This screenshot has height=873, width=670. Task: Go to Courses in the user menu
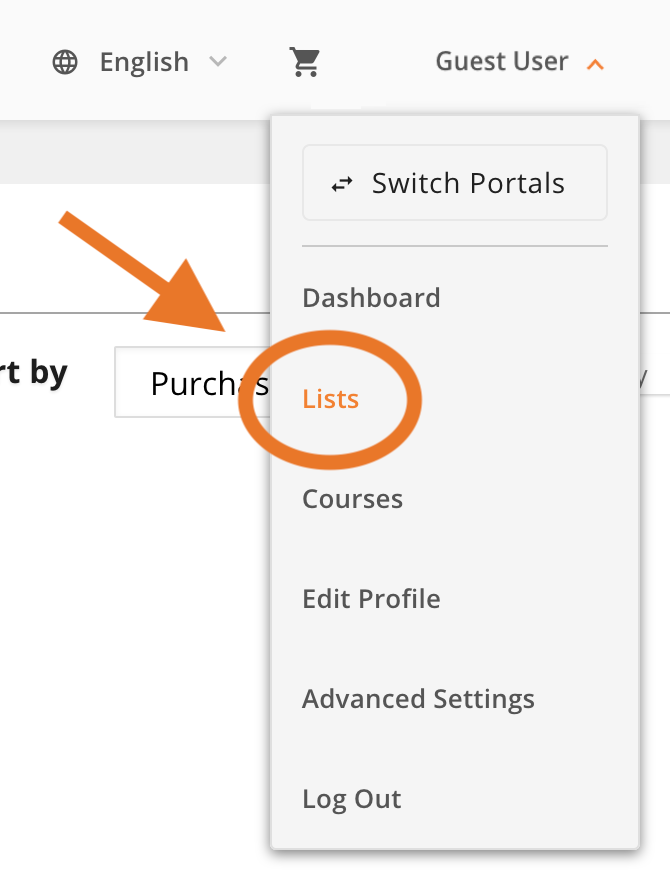352,499
